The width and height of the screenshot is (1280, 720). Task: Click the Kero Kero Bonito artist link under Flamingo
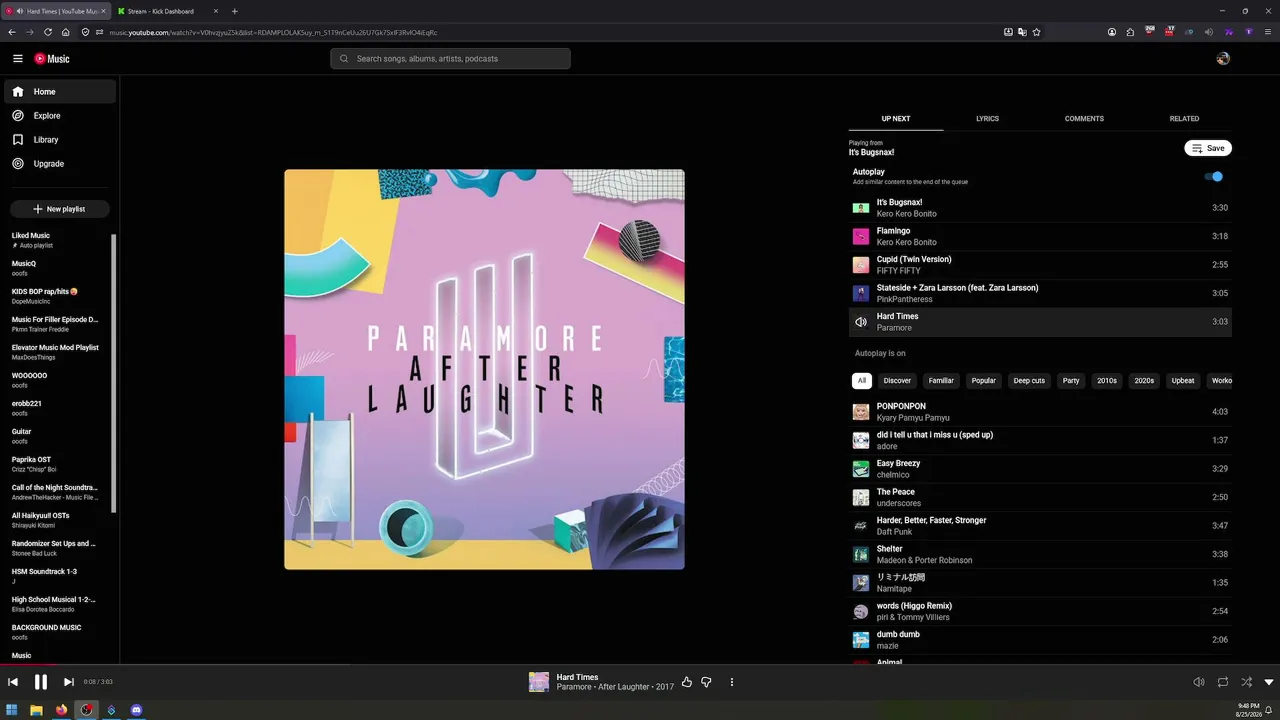click(907, 242)
